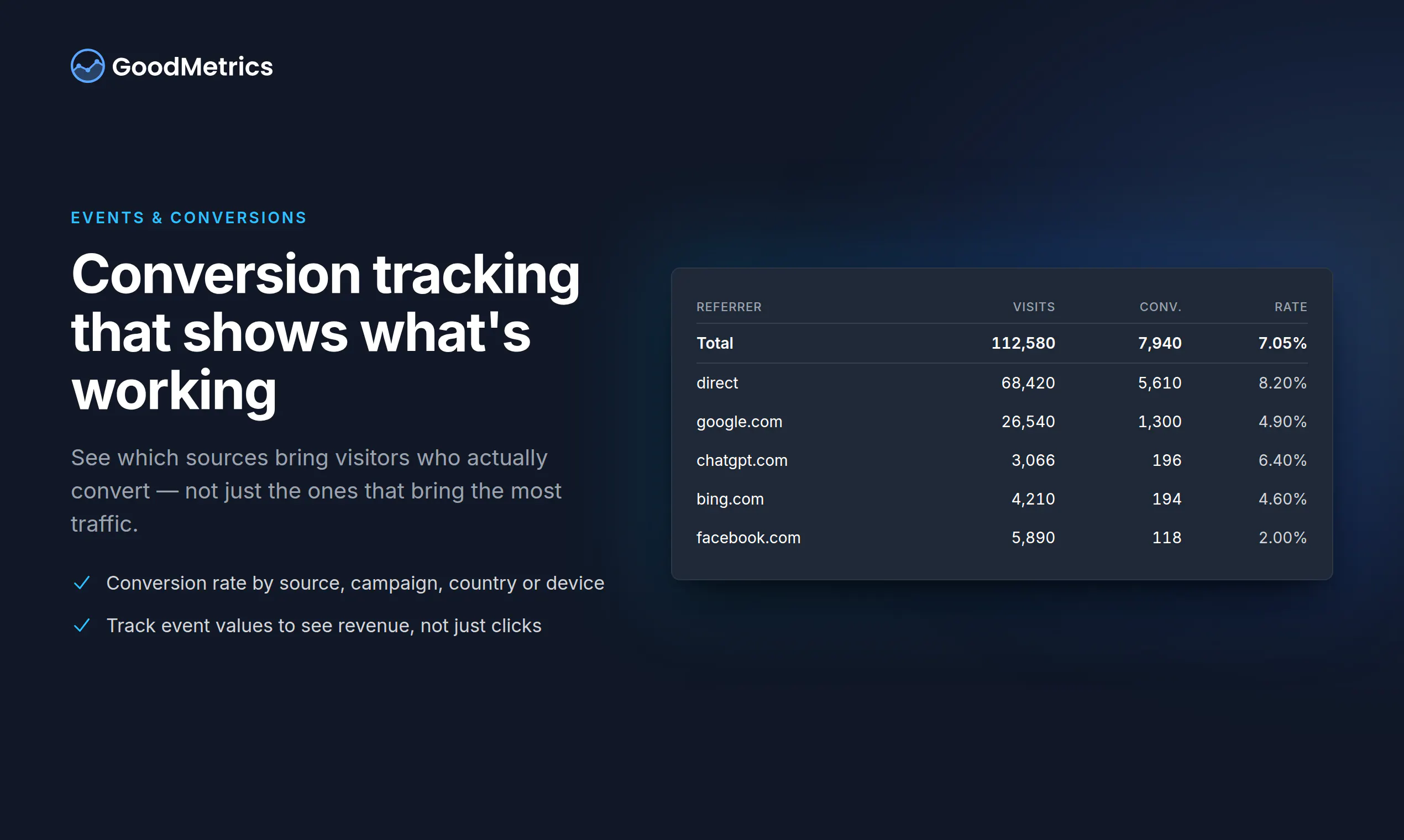This screenshot has height=840, width=1404.
Task: Click total rate value 7.05%
Action: (x=1282, y=343)
